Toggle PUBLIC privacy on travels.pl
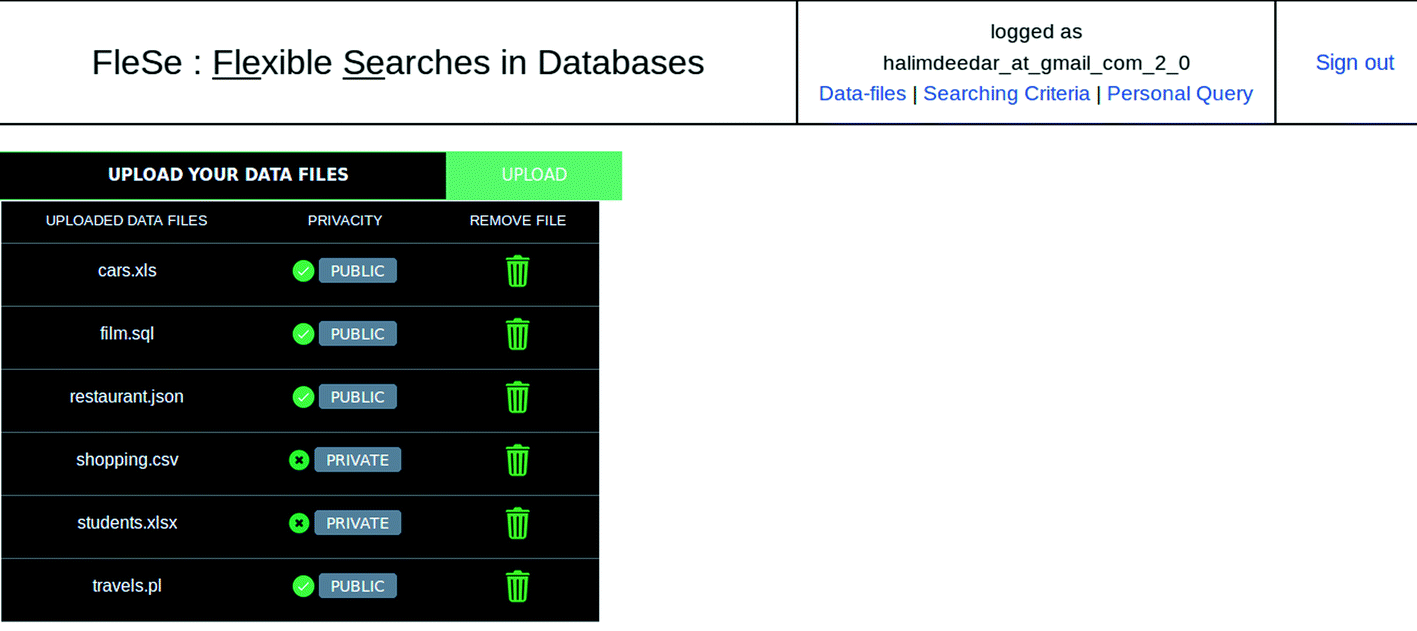 357,586
